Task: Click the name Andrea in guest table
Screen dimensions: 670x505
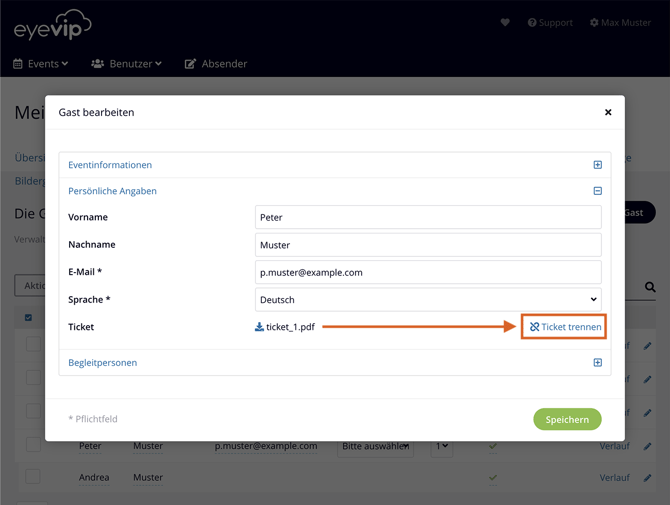Action: click(x=94, y=477)
